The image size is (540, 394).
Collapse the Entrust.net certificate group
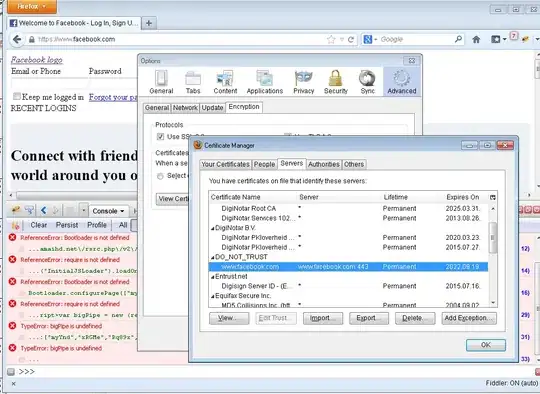point(212,277)
